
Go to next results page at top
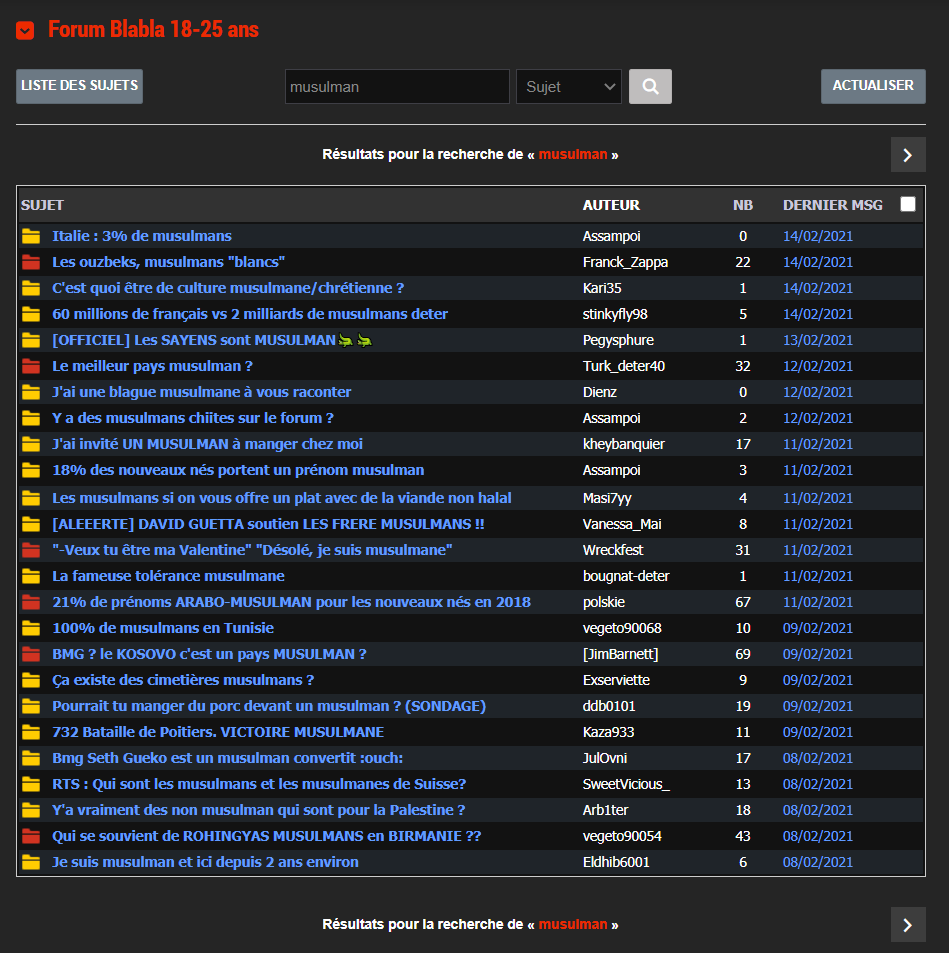point(907,155)
